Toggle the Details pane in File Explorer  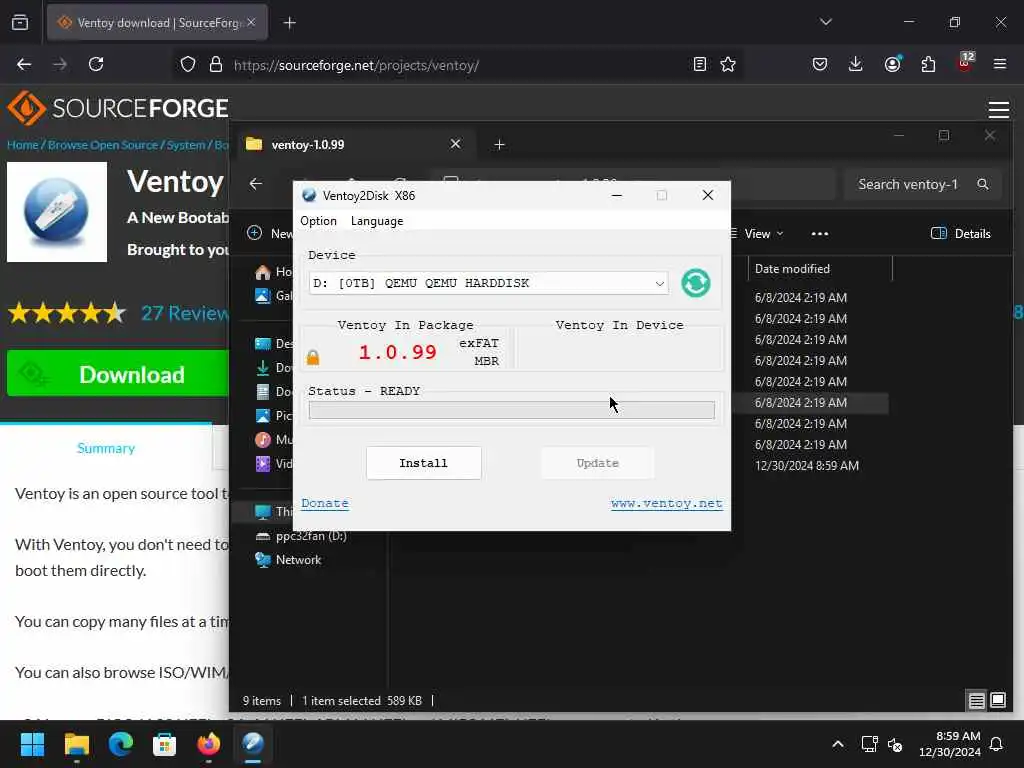[961, 234]
